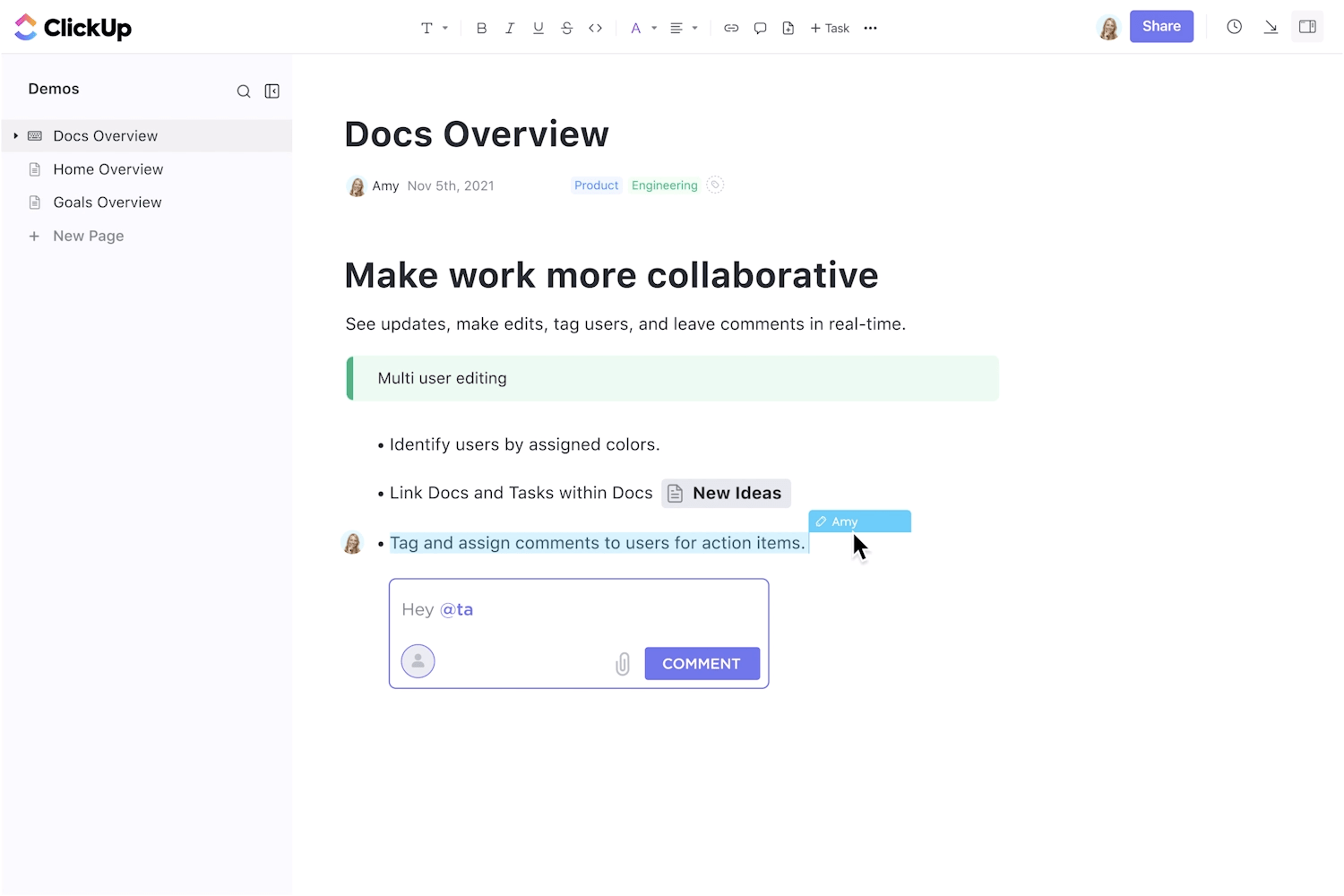Click the Make work more collaborative heading
This screenshot has height=896, width=1344.
click(x=611, y=276)
